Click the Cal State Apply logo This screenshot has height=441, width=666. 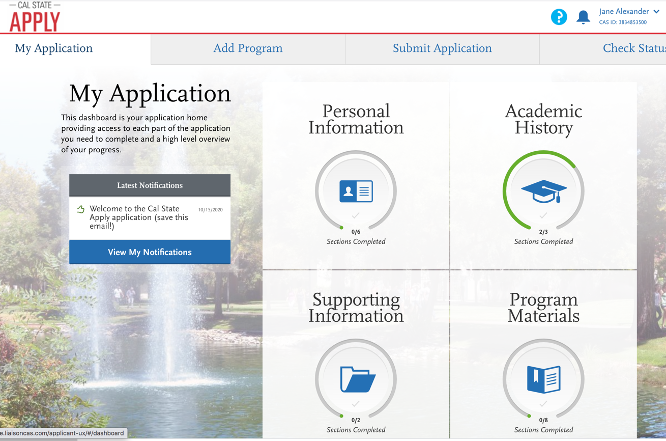pos(35,17)
